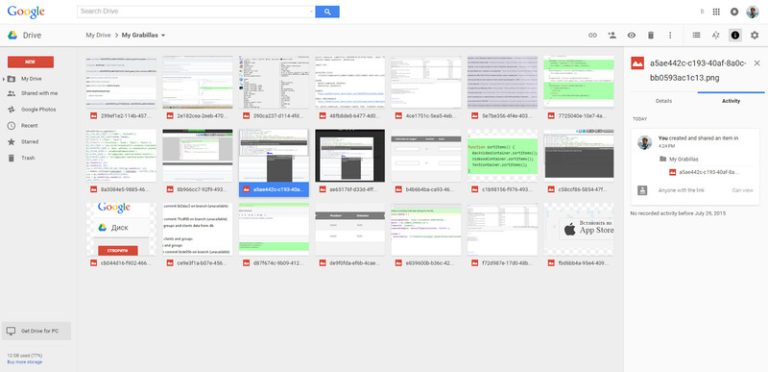Viewport: 768px width, 372px height.
Task: Click the Google logo
Action: point(25,12)
